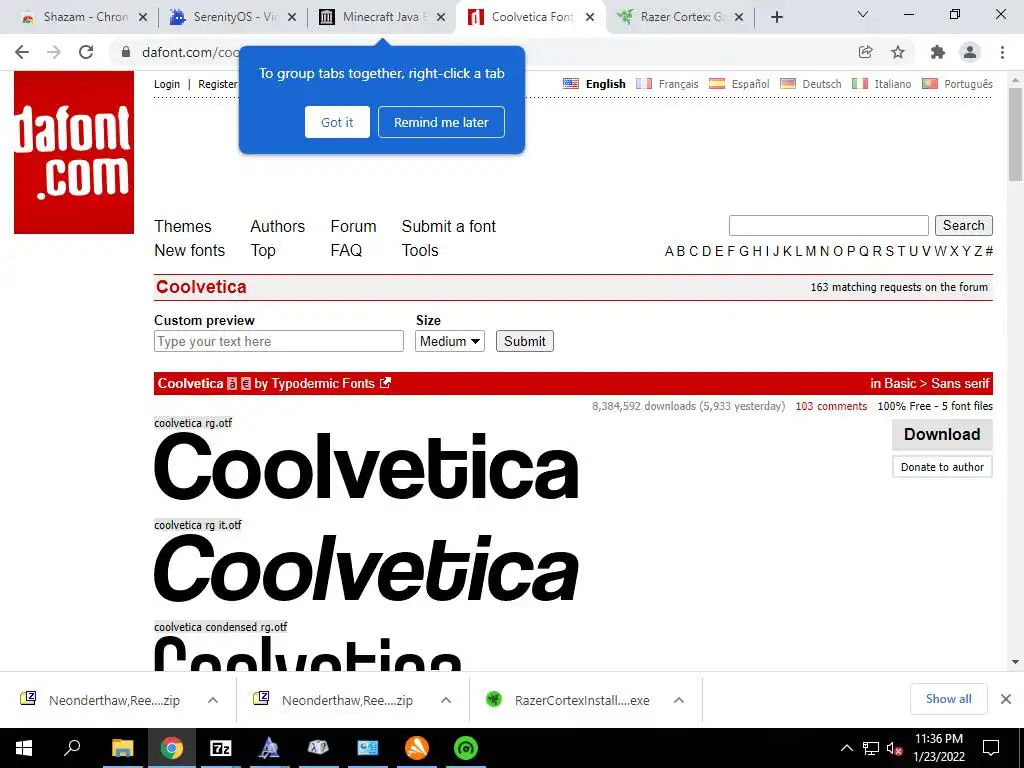This screenshot has width=1024, height=768.
Task: Click the coolvetica rg.otf font preview
Action: point(366,466)
